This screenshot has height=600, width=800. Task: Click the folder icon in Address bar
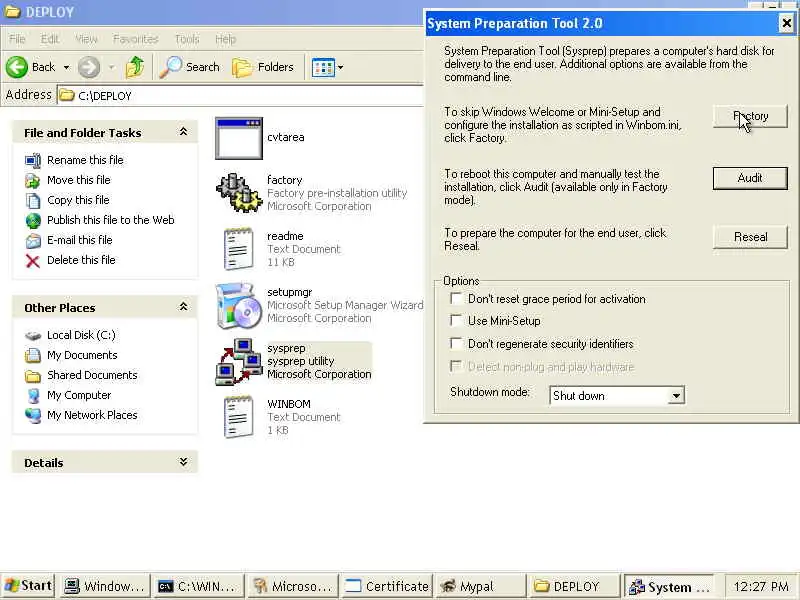66,95
